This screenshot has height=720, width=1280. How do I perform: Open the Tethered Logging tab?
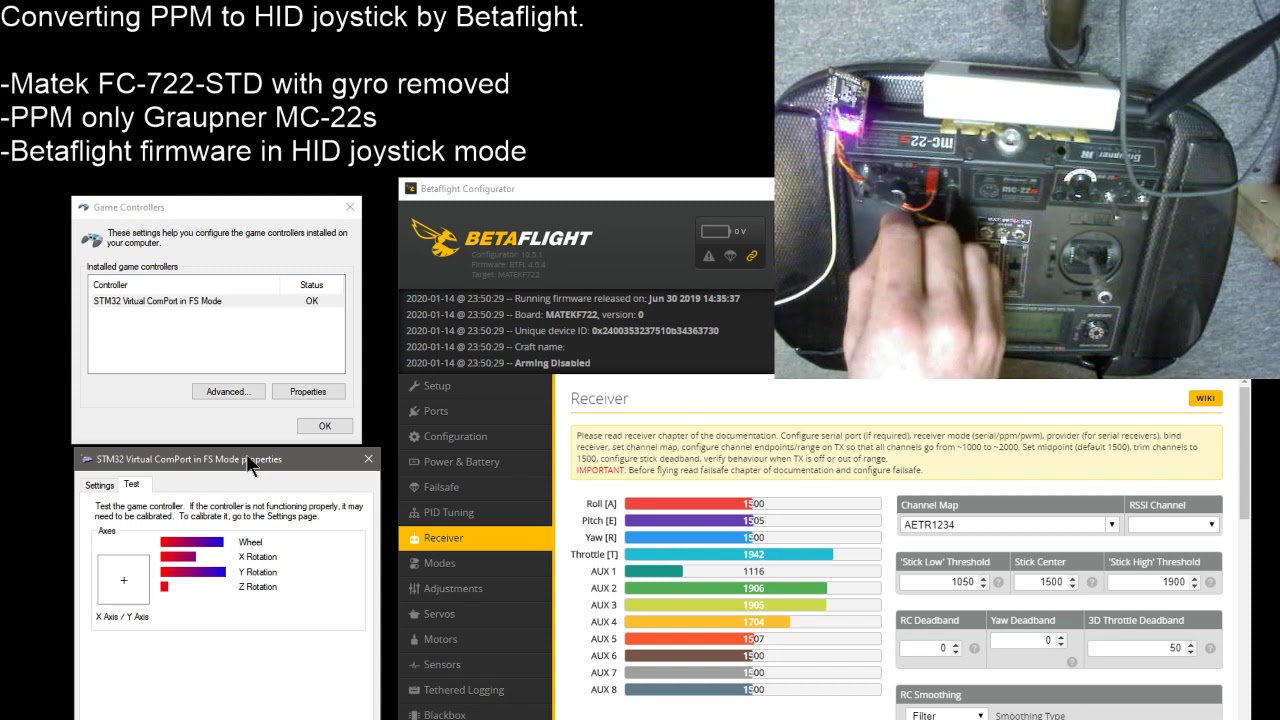point(475,690)
